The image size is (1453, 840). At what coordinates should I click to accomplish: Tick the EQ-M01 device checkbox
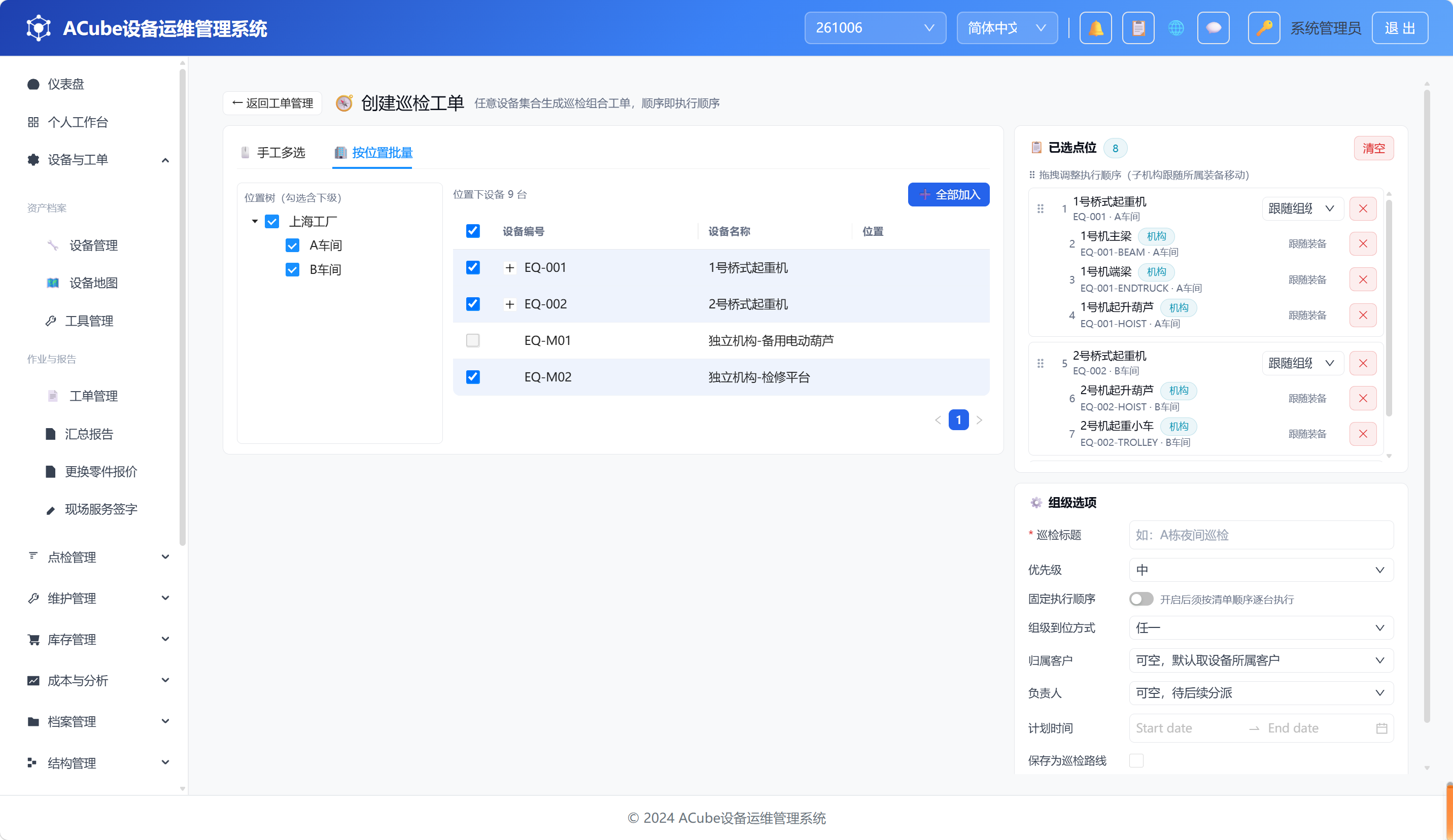click(473, 340)
